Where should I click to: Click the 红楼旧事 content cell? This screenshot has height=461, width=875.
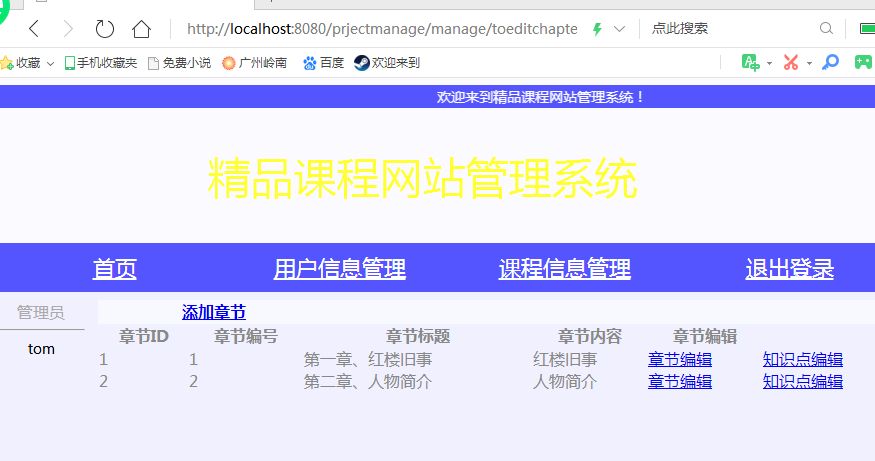565,359
